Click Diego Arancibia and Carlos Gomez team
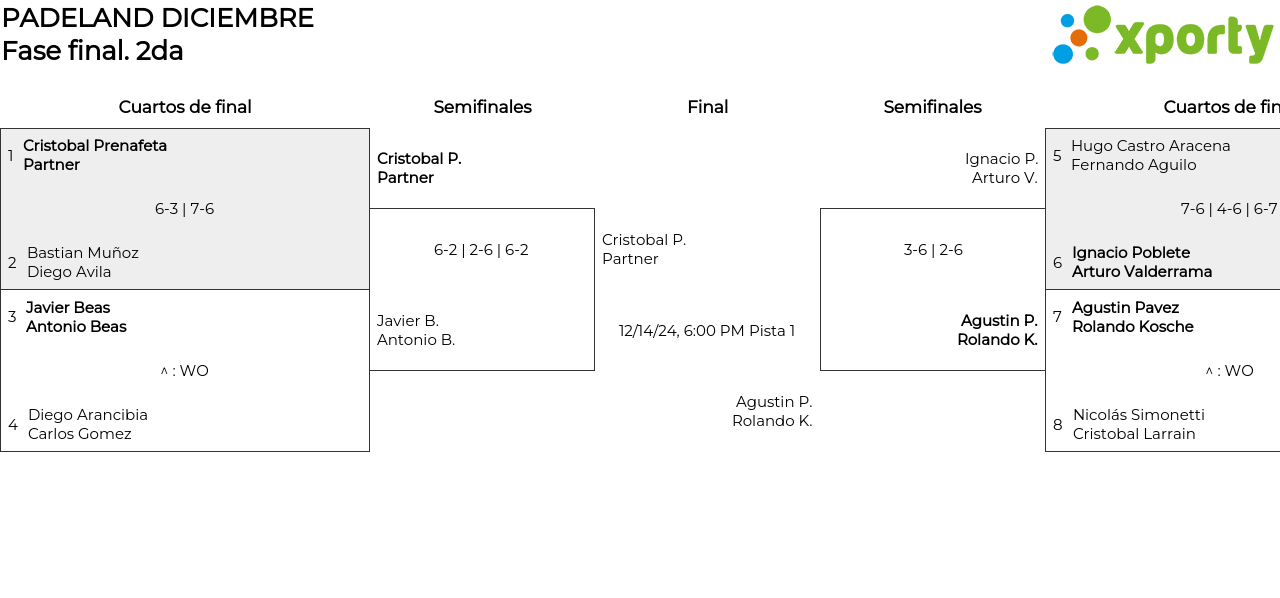Image resolution: width=1280 pixels, height=598 pixels. coord(88,424)
